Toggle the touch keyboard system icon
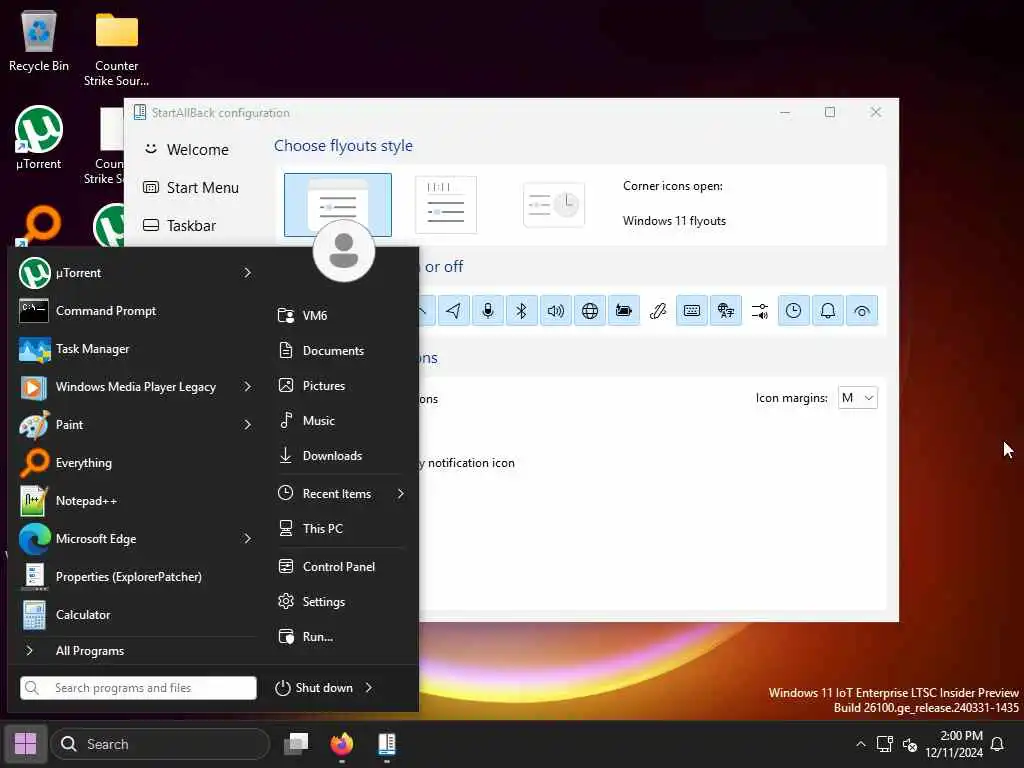The height and width of the screenshot is (768, 1024). click(692, 311)
